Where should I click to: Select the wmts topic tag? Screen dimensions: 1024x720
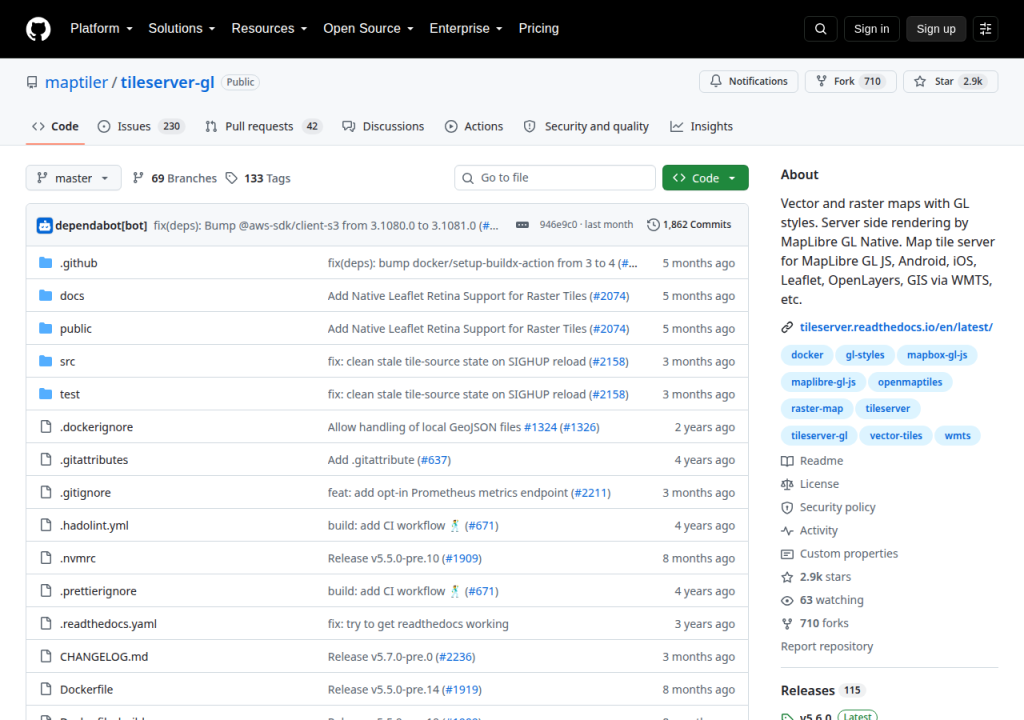click(957, 436)
